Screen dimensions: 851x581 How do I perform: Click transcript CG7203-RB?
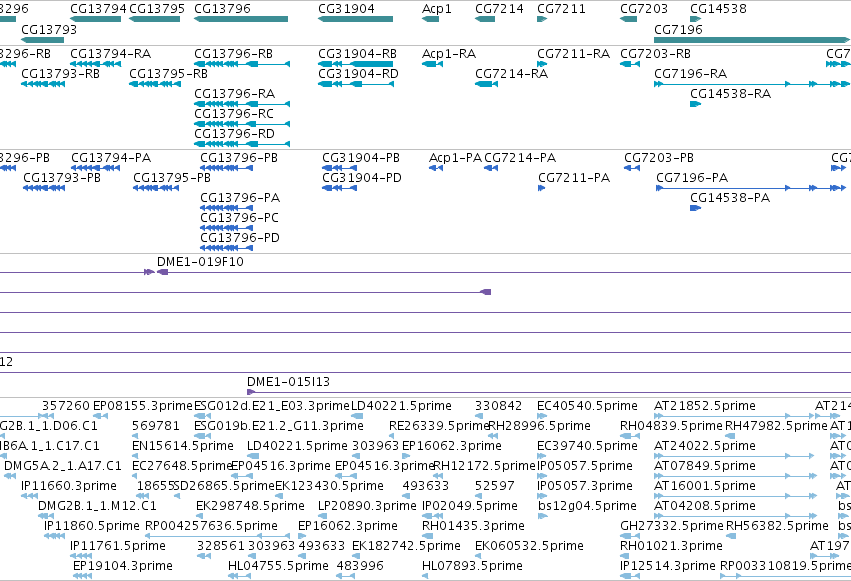[655, 54]
